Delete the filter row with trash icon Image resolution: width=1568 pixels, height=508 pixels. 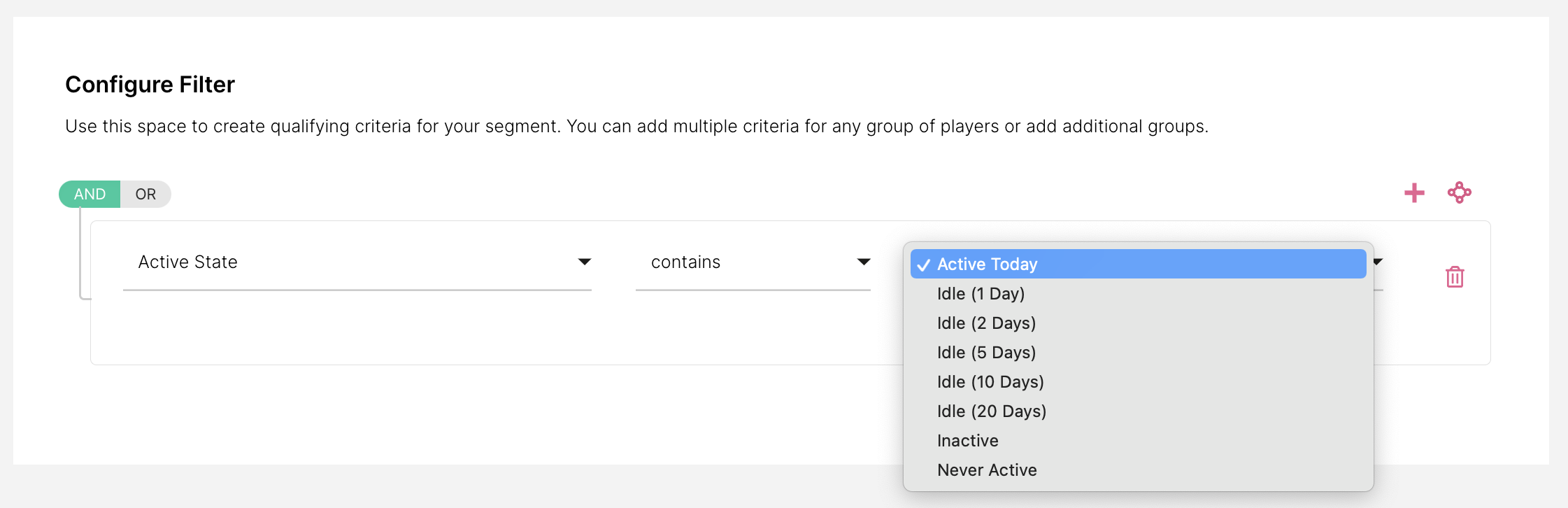coord(1455,277)
